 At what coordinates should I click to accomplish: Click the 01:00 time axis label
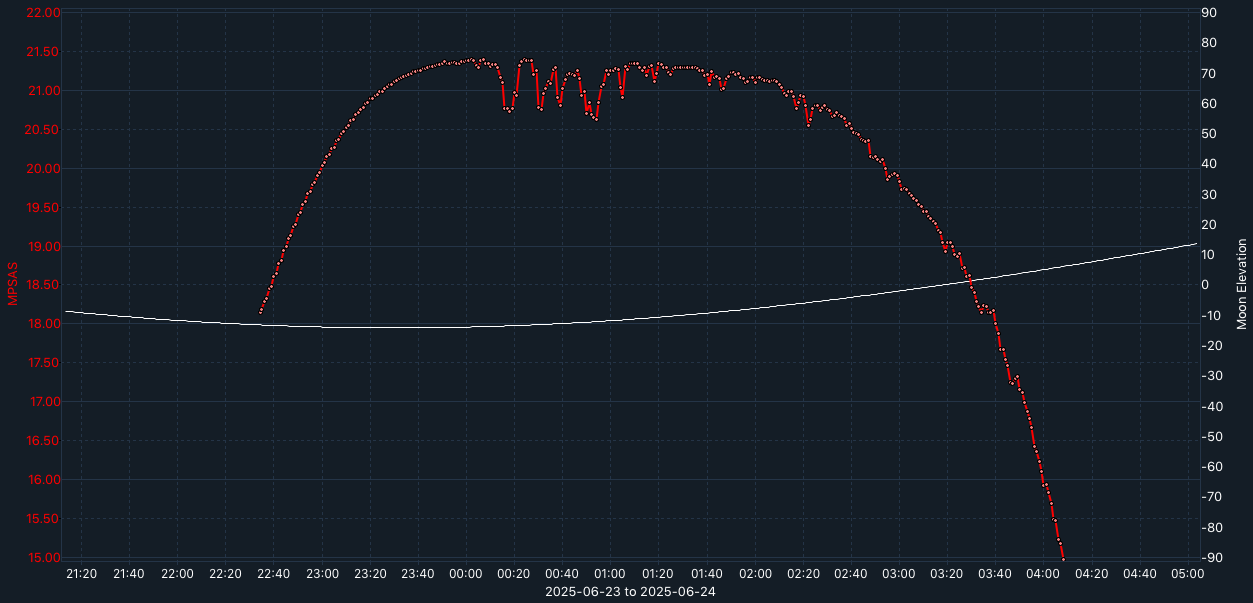(610, 574)
